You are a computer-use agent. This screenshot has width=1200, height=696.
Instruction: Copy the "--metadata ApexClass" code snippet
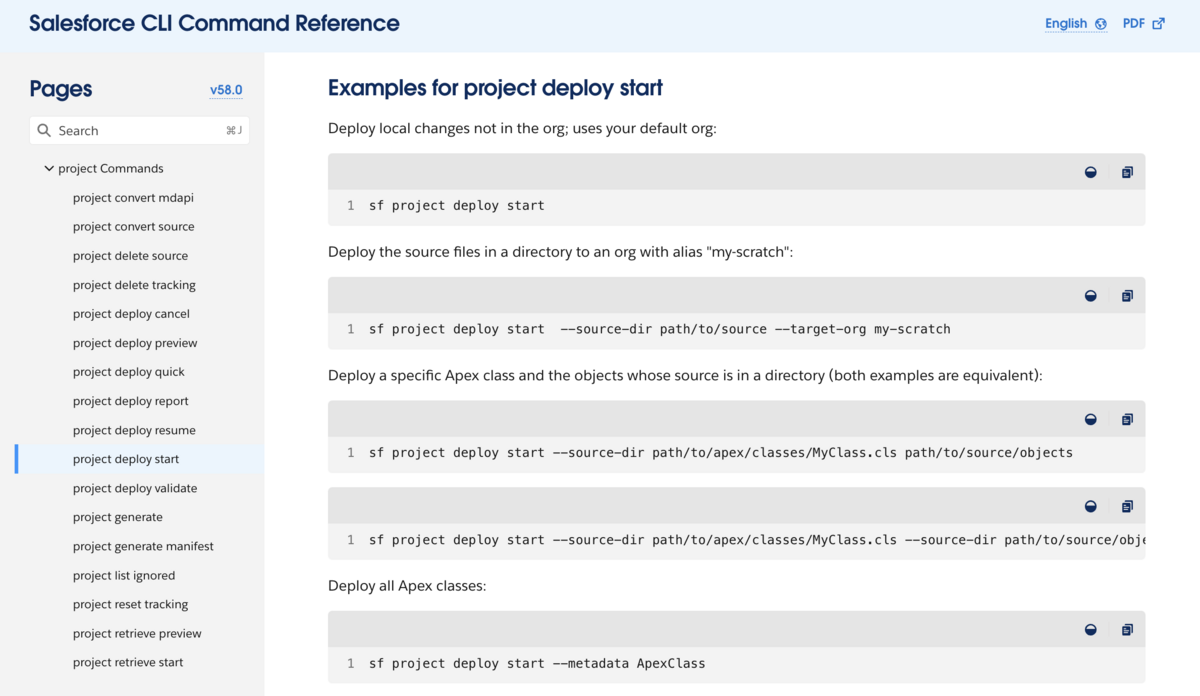point(1127,629)
